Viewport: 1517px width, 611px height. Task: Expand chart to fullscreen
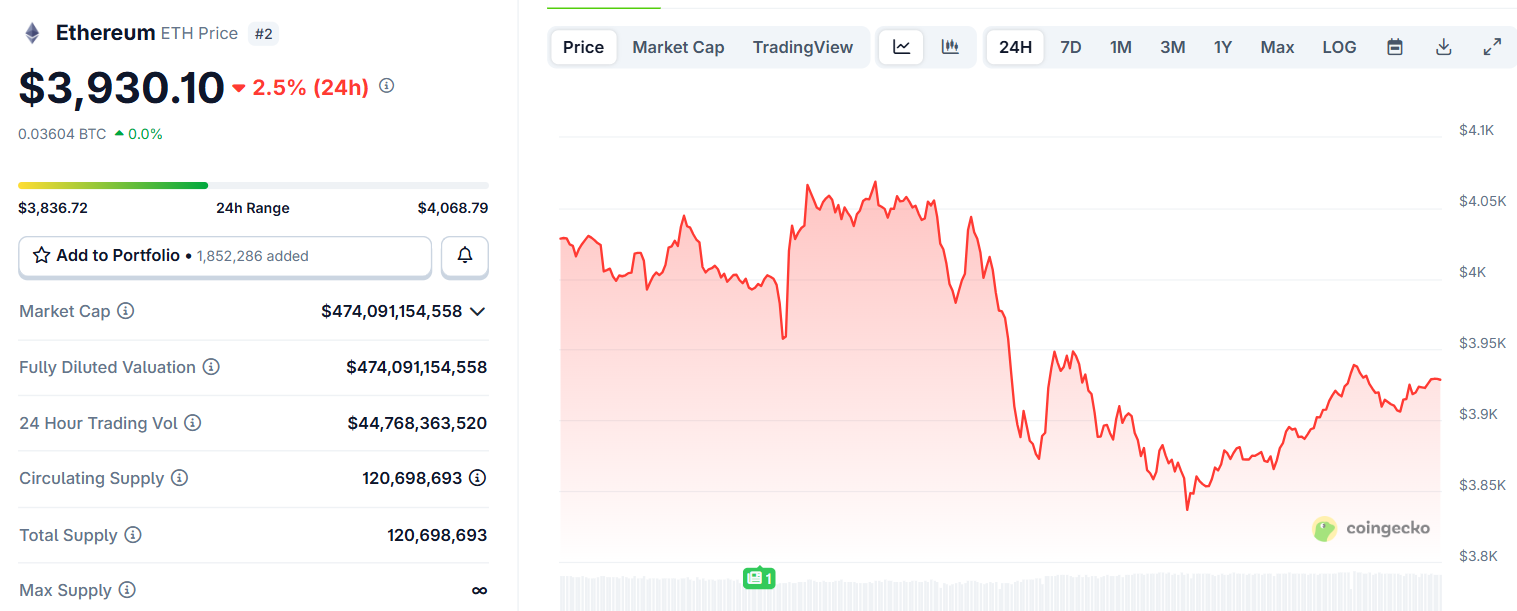pos(1491,47)
